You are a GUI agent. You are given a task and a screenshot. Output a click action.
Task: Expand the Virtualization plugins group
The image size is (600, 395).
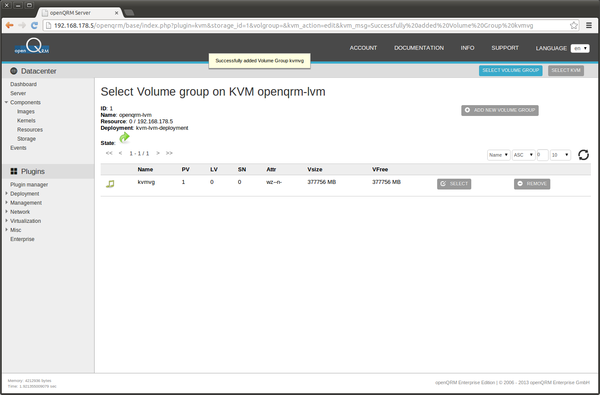tap(7, 220)
